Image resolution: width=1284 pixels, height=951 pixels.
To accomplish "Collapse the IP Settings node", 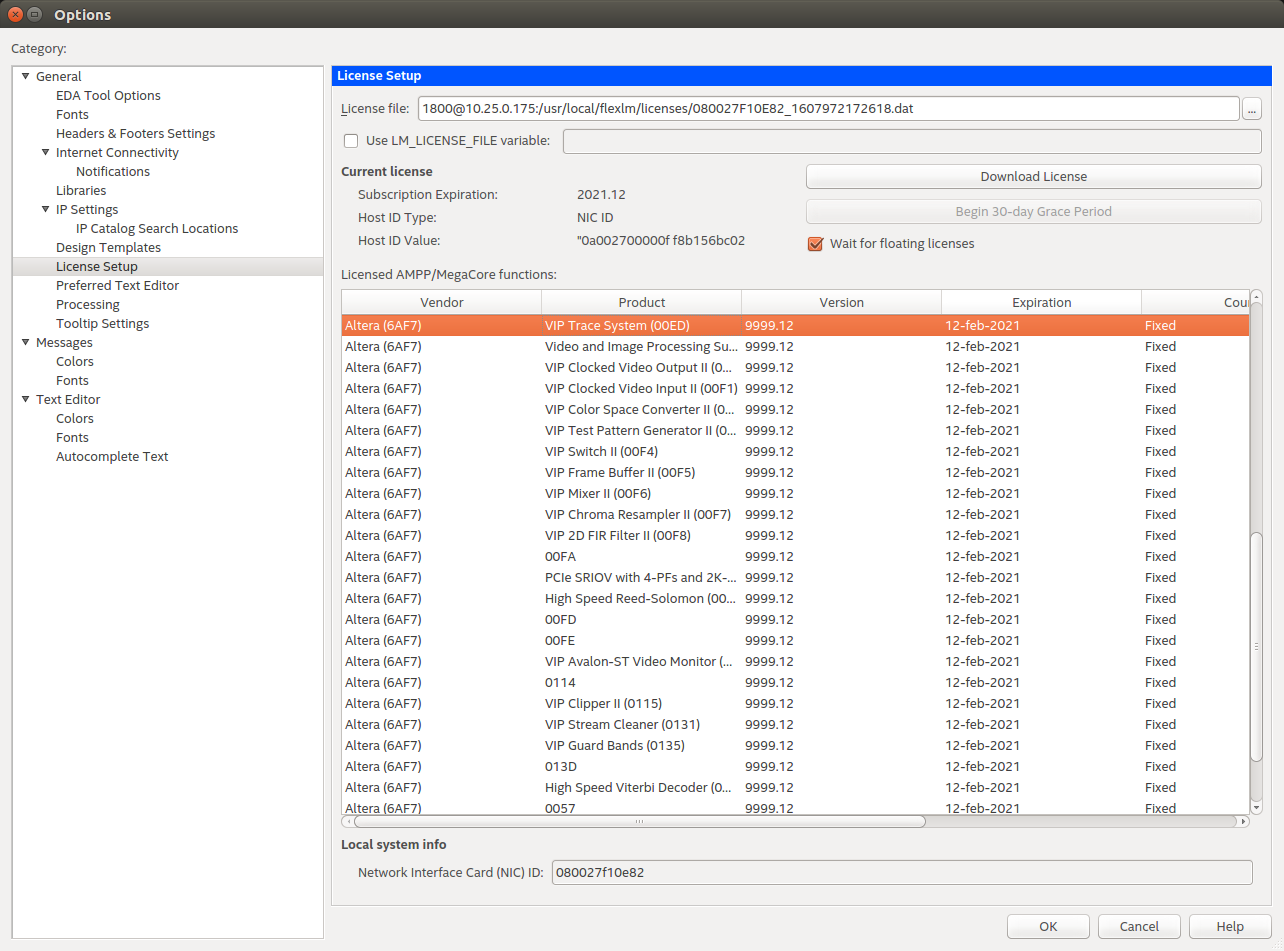I will (x=46, y=210).
